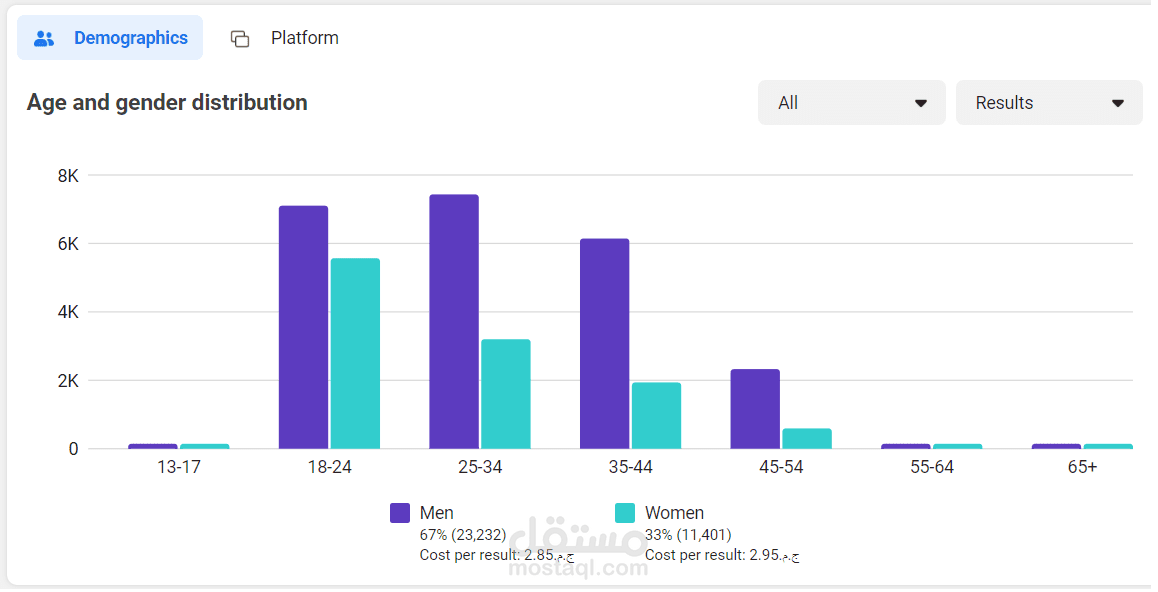Click the 65+ age group label
The width and height of the screenshot is (1158, 592).
tap(1083, 467)
